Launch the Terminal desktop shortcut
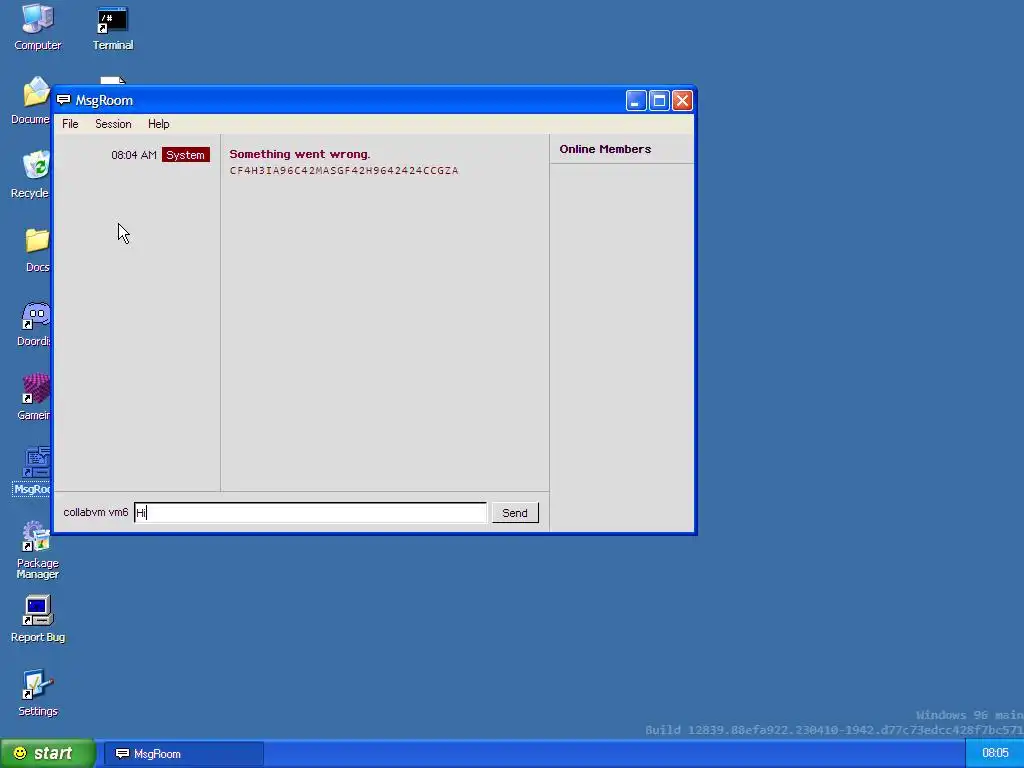The width and height of the screenshot is (1024, 768). 113,27
